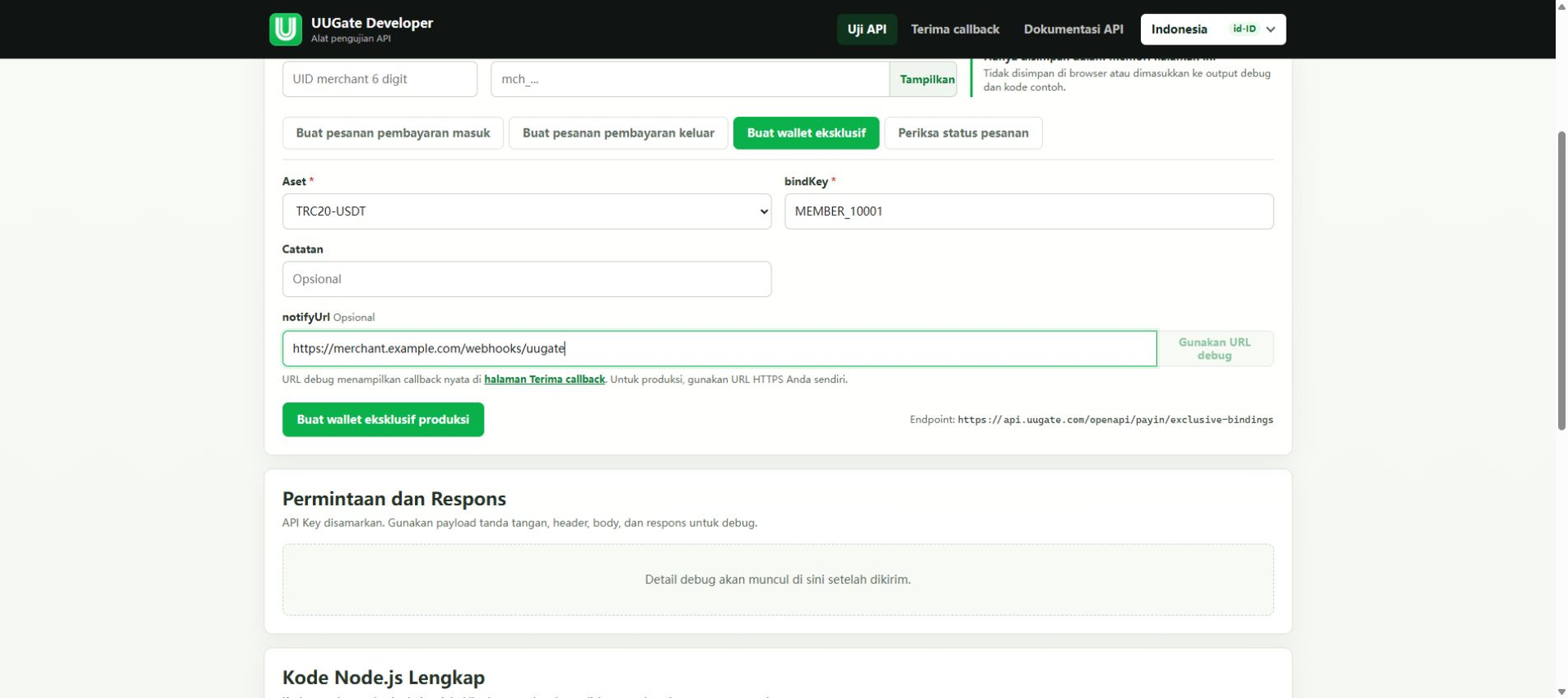The height and width of the screenshot is (698, 1568).
Task: Open the halaman Terima callback link
Action: [x=545, y=380]
